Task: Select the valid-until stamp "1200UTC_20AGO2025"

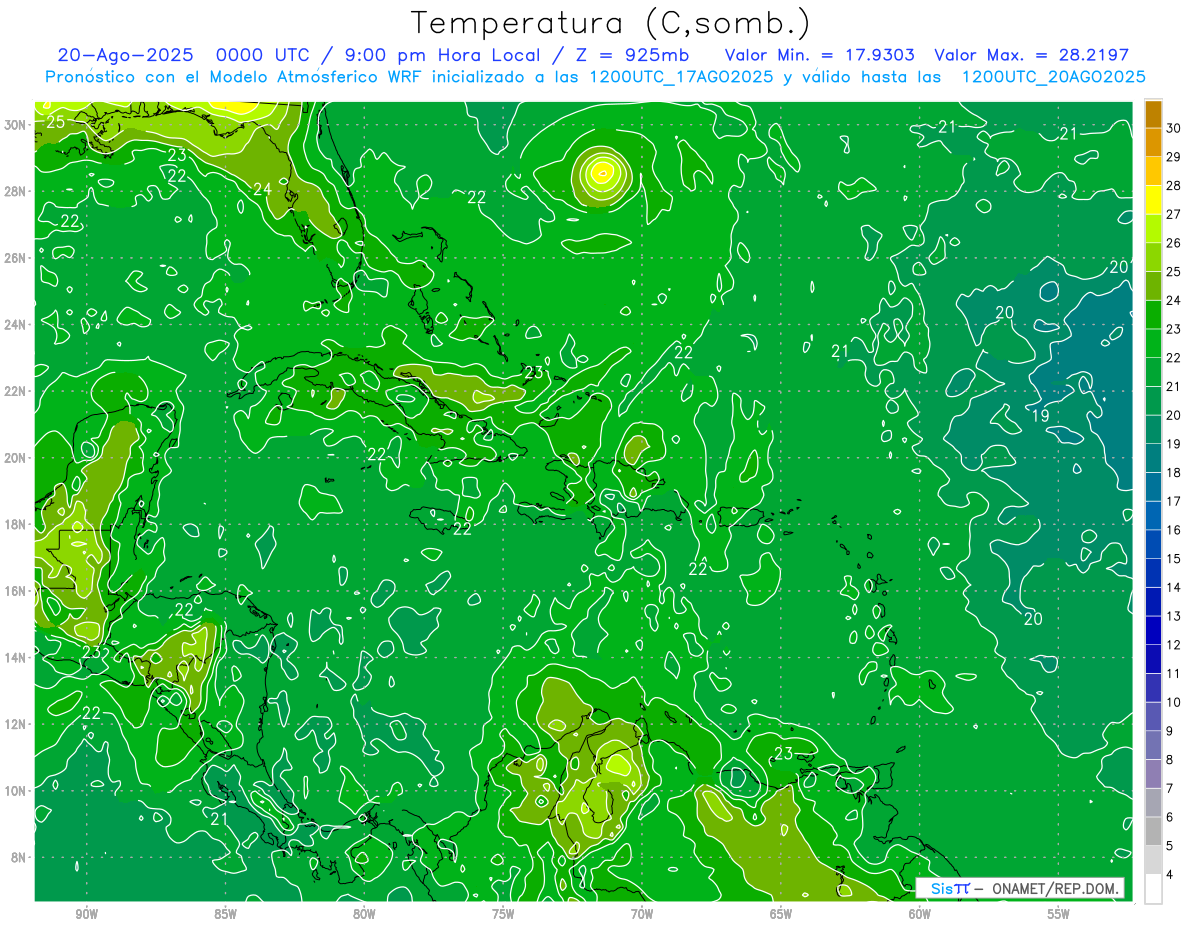Action: (x=1053, y=77)
